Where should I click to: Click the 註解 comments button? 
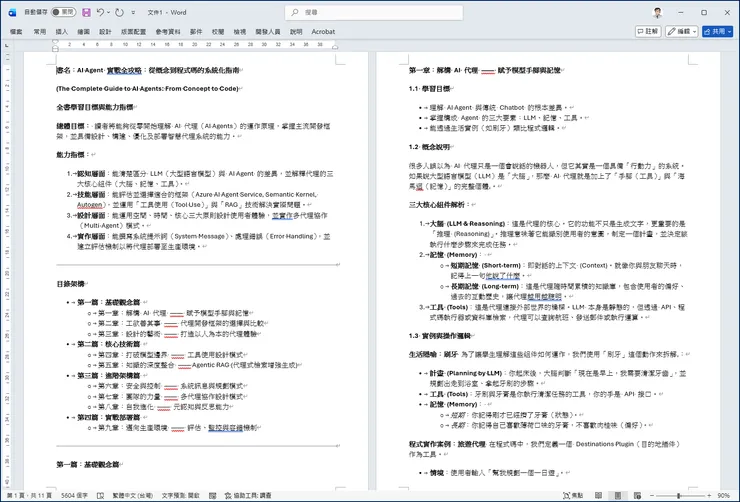[x=648, y=31]
